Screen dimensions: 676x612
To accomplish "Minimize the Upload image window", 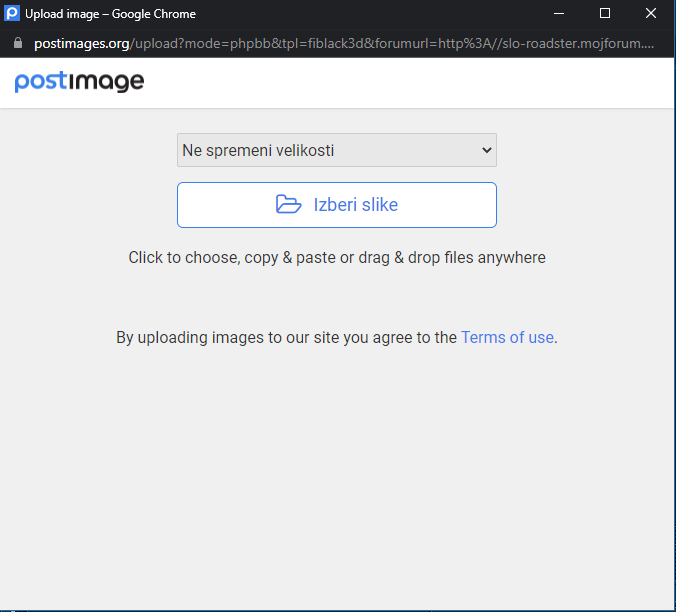I will tap(559, 13).
